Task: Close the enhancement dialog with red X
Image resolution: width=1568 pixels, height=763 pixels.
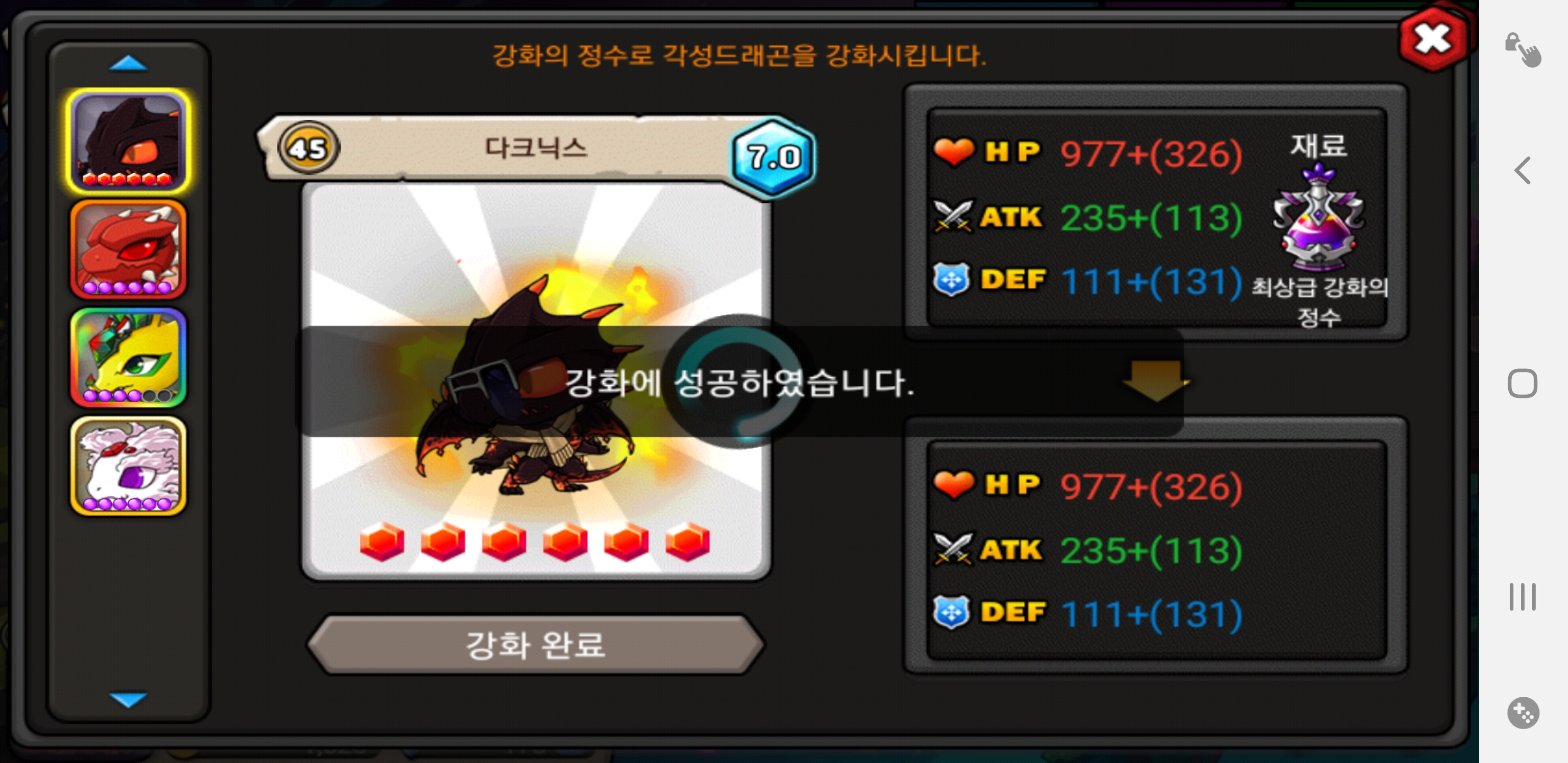Action: [1433, 39]
